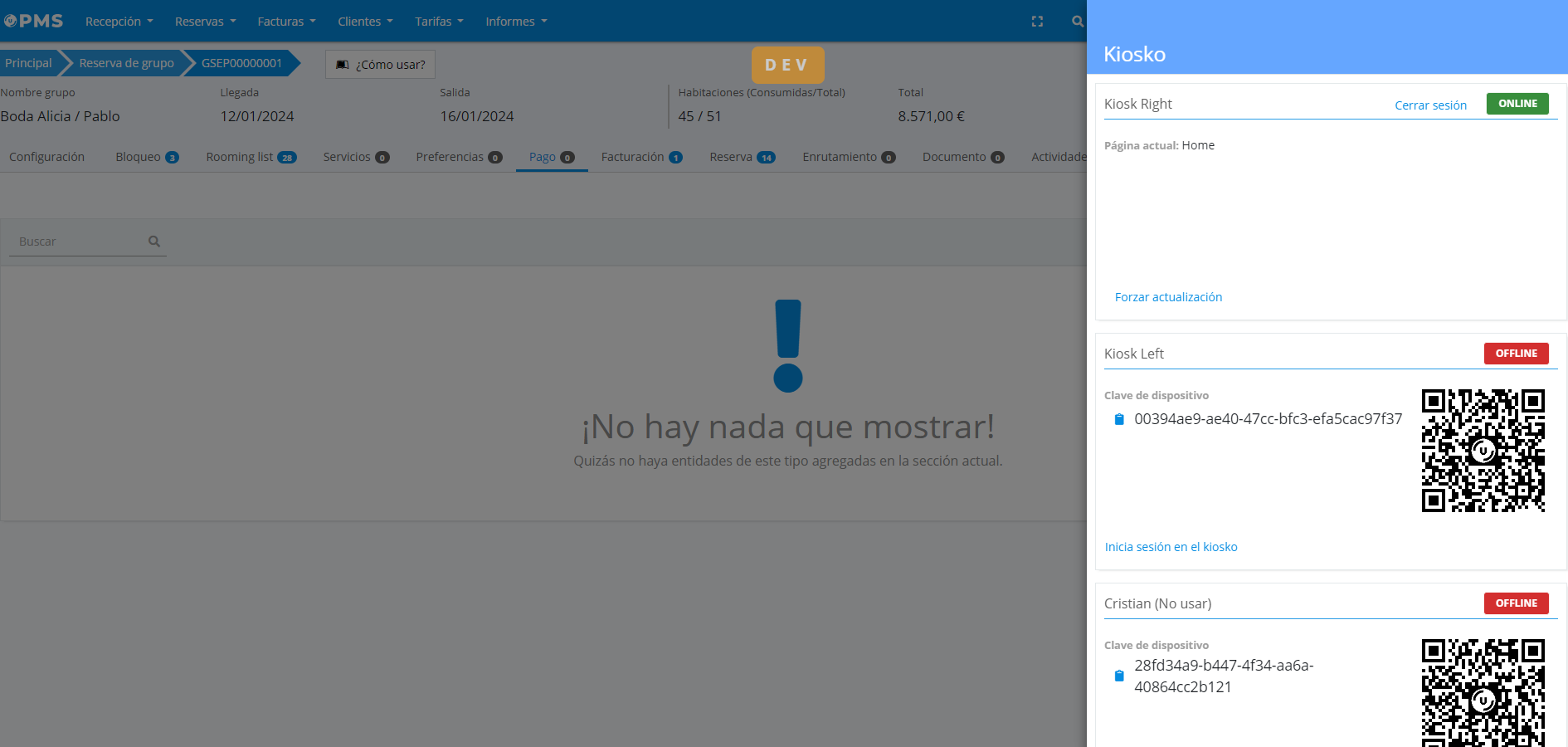
Task: Copy Kiosk Left device key clipboard icon
Action: [1119, 419]
